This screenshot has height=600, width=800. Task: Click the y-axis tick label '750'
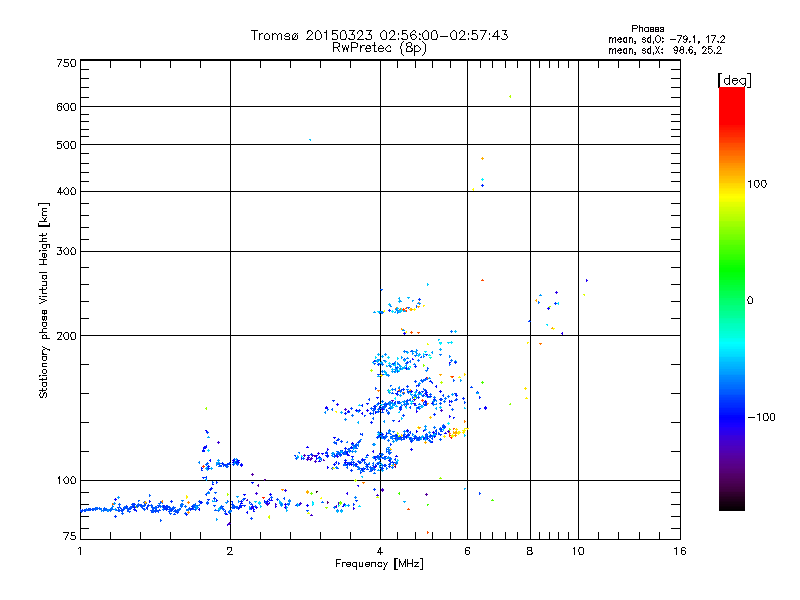[66, 63]
